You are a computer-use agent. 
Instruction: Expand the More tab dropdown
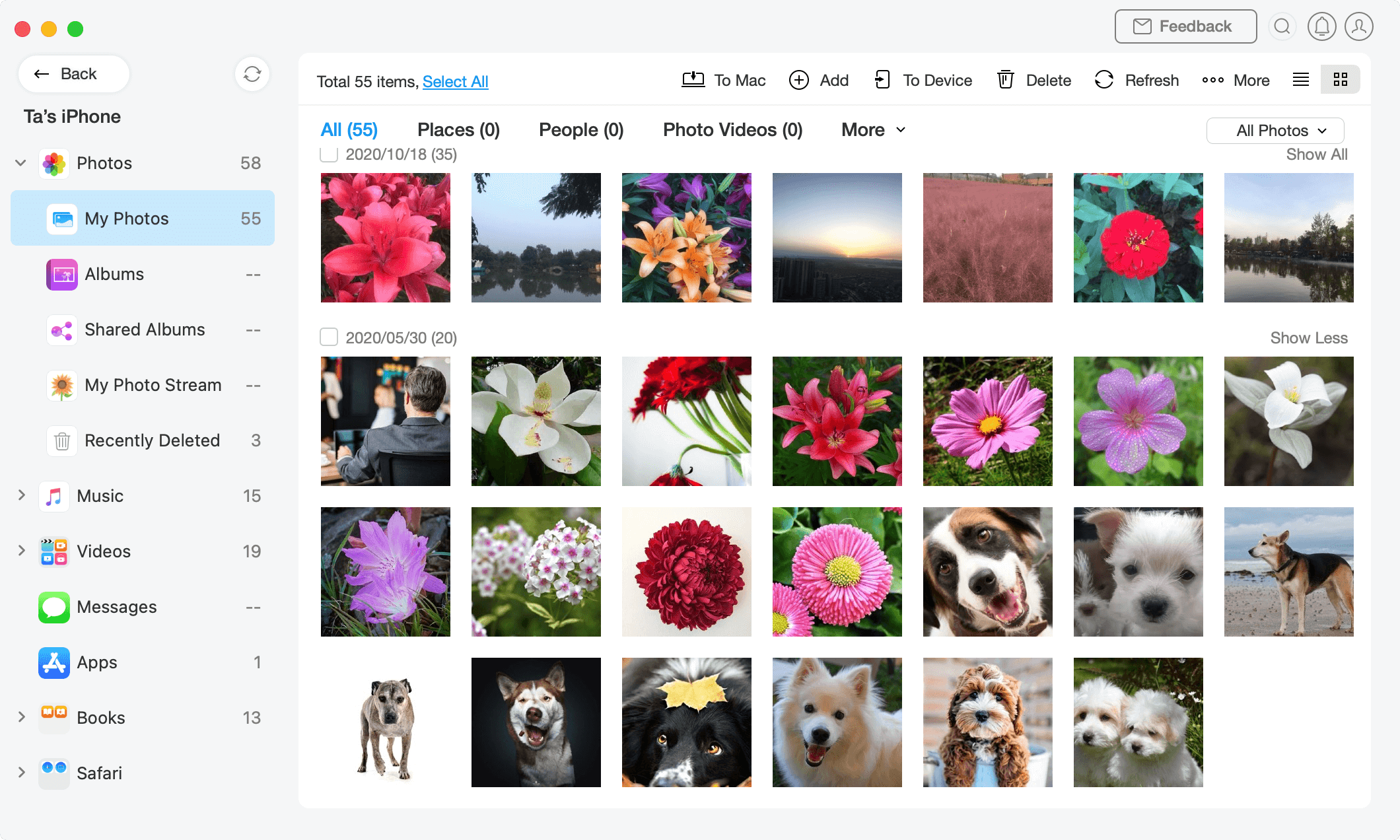[x=872, y=130]
